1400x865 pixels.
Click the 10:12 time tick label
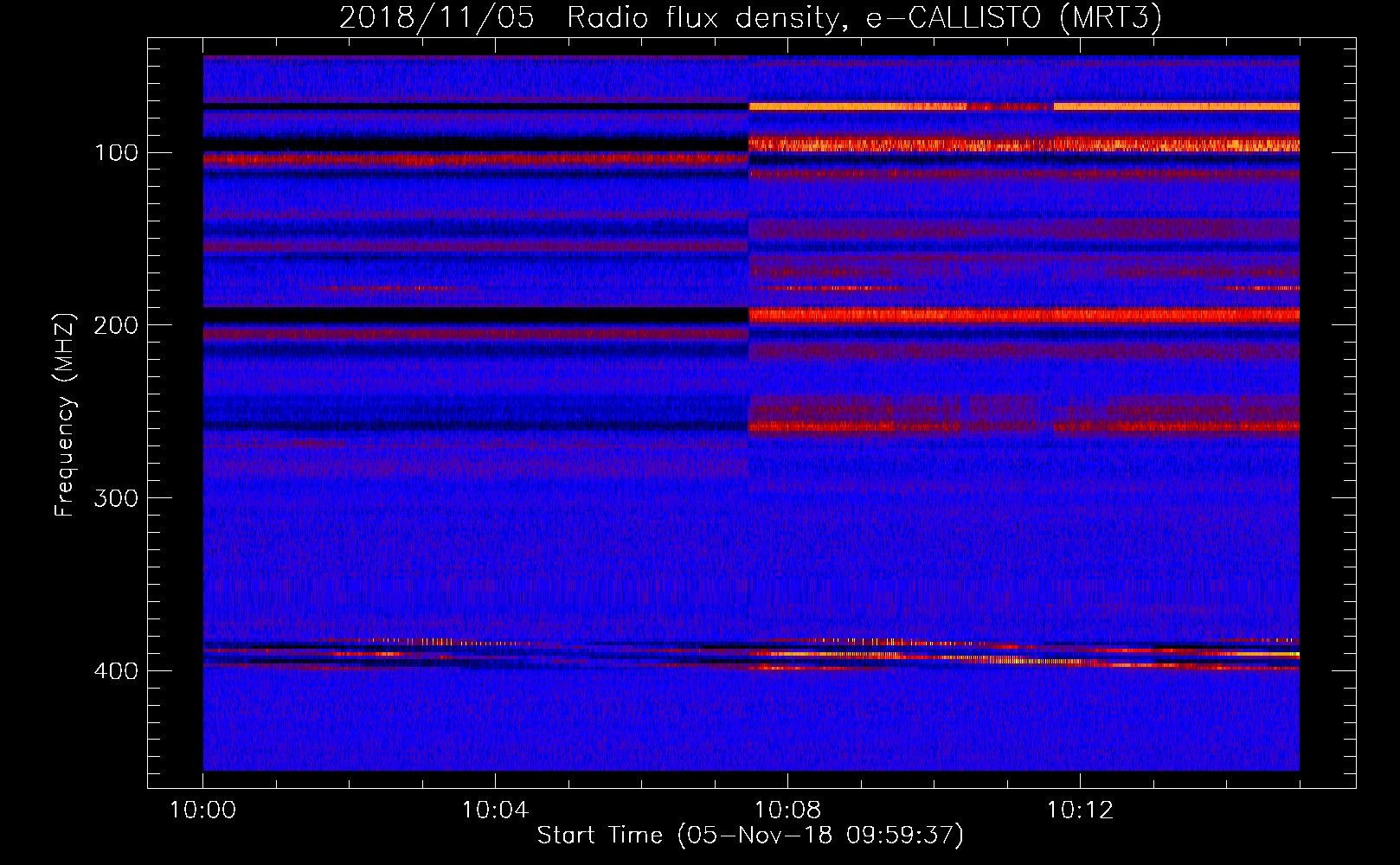coord(1080,811)
